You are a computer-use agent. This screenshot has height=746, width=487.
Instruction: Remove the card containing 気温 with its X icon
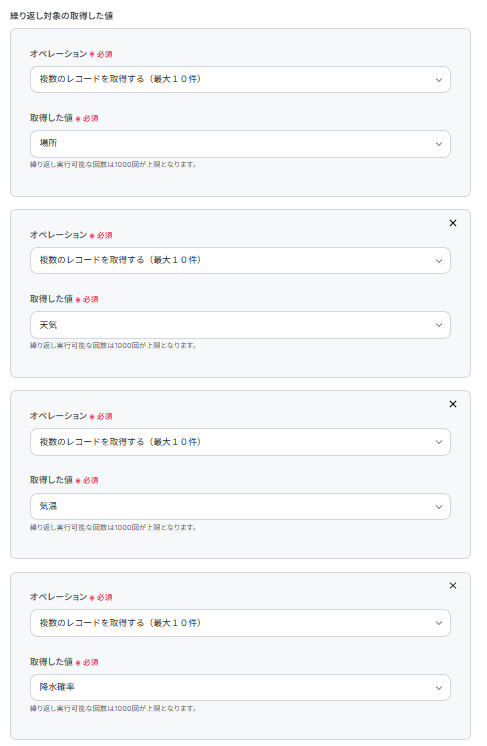coord(453,404)
